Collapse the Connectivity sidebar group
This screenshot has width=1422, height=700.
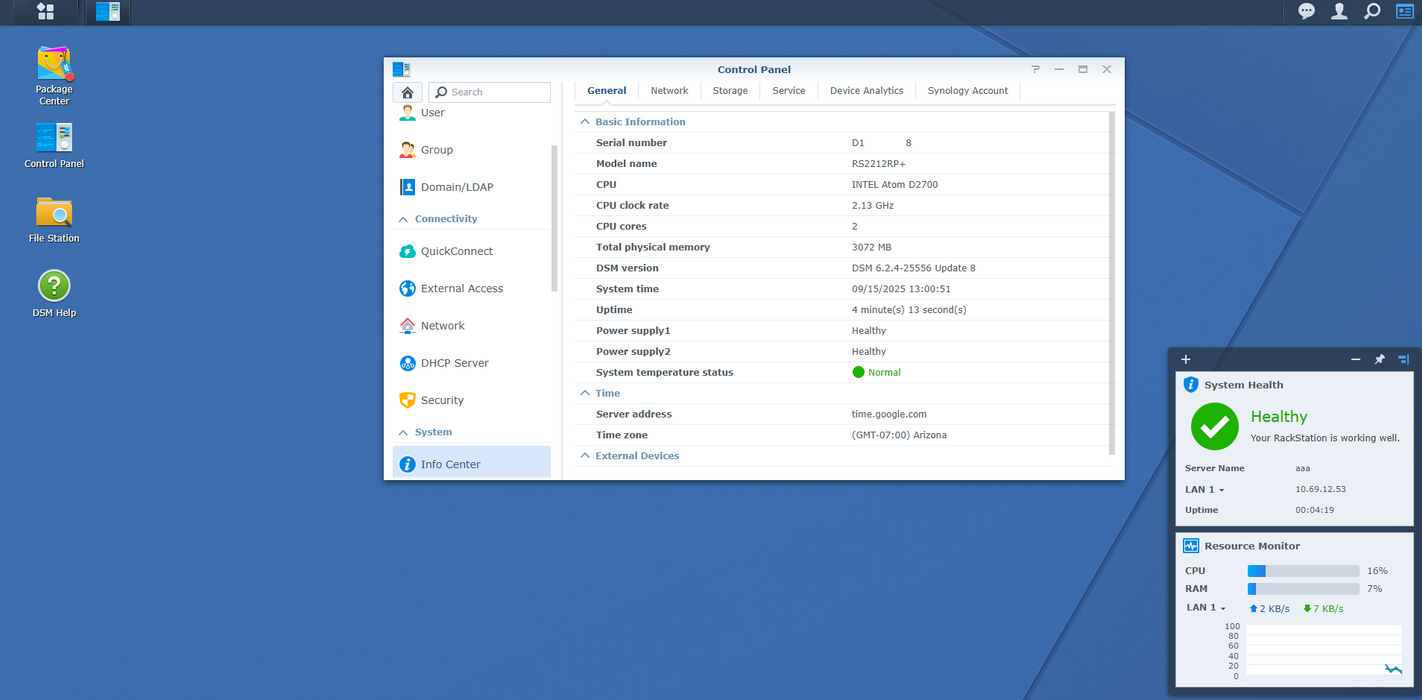tap(404, 219)
